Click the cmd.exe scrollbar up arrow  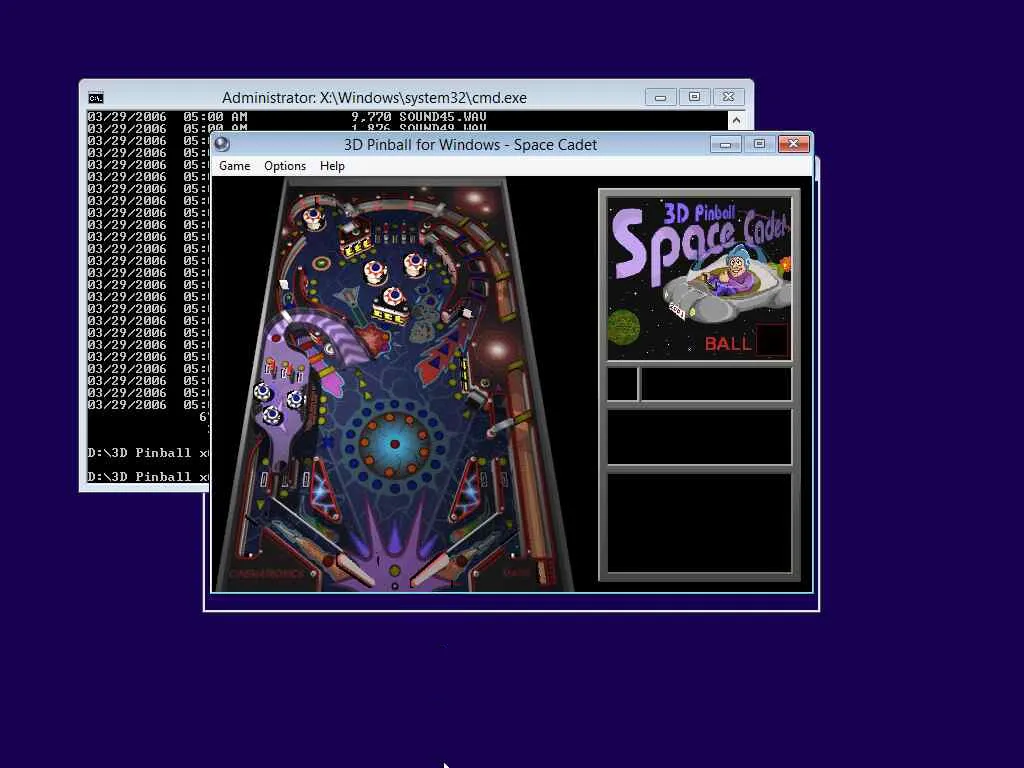tap(736, 120)
